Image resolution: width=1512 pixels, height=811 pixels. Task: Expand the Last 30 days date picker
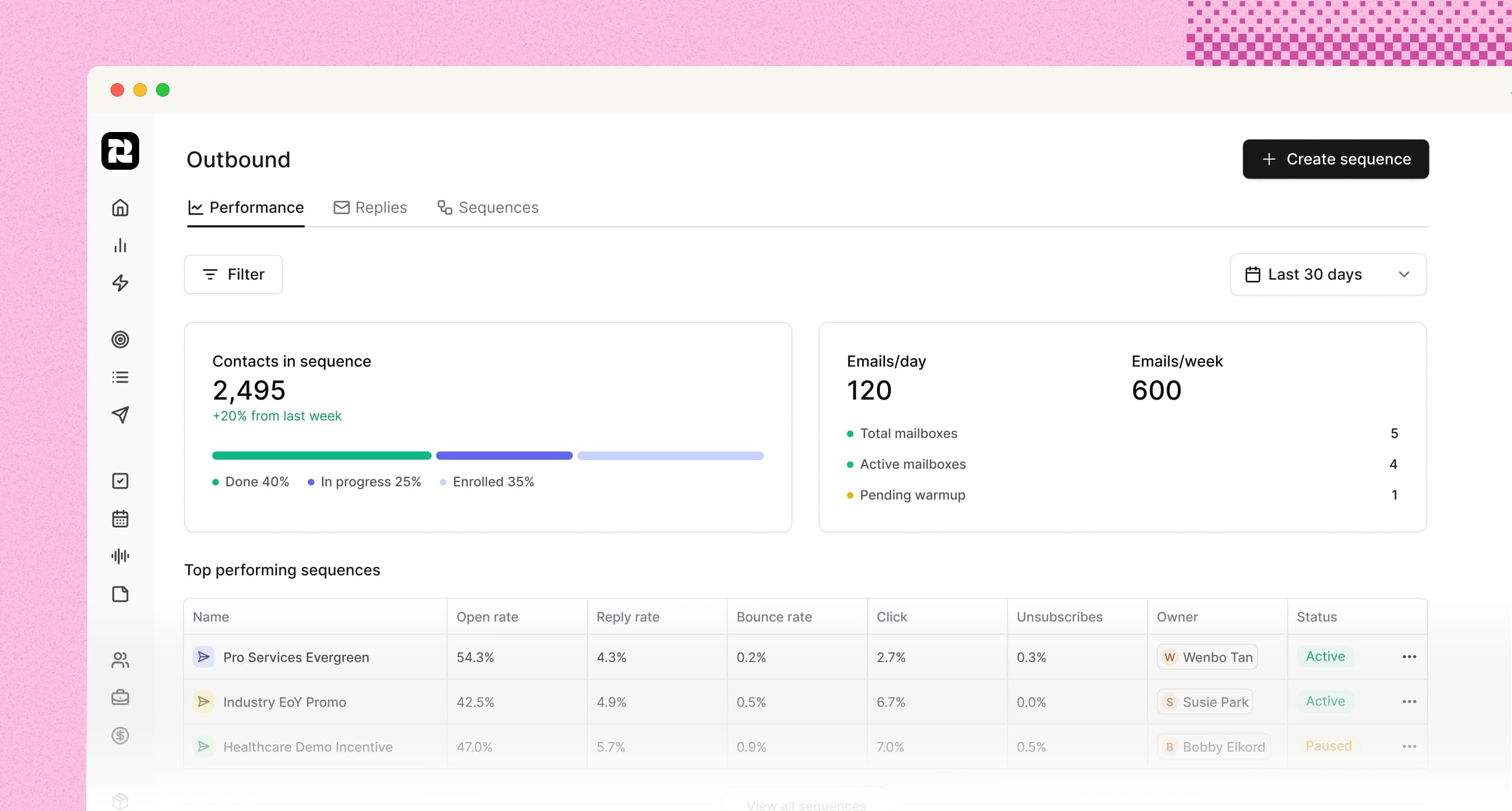point(1327,274)
